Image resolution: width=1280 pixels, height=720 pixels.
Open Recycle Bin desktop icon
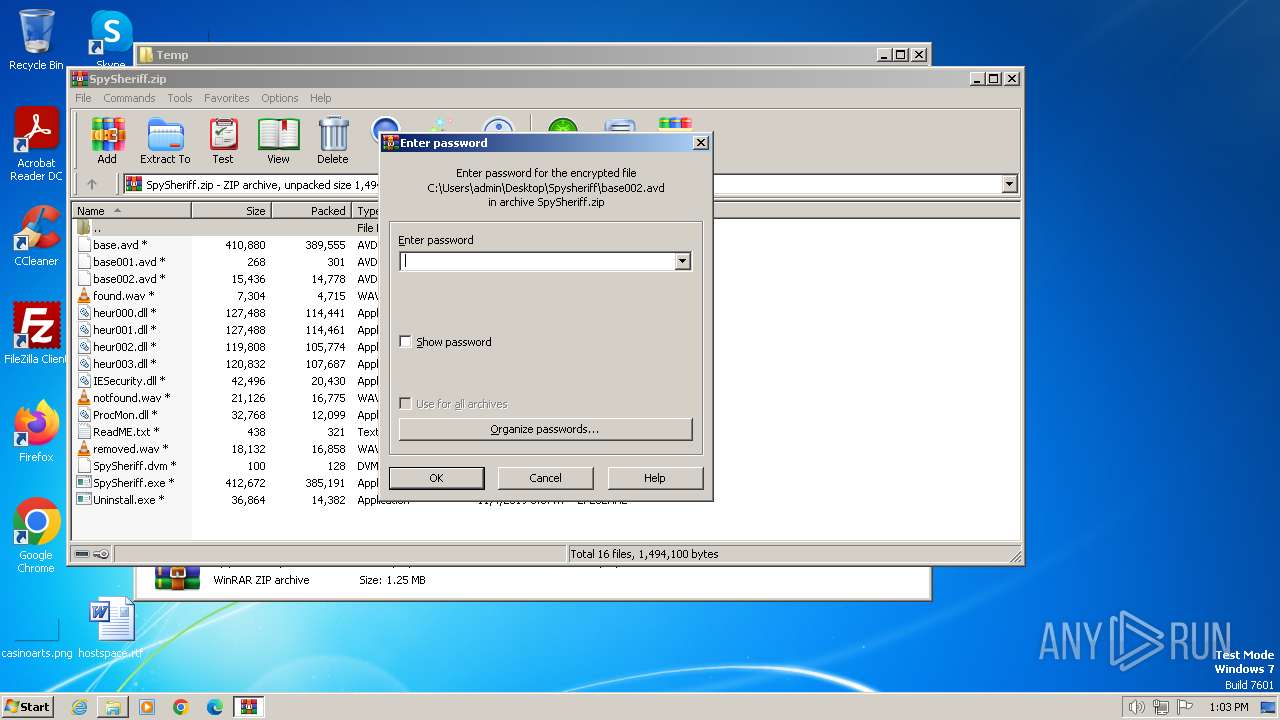point(36,40)
